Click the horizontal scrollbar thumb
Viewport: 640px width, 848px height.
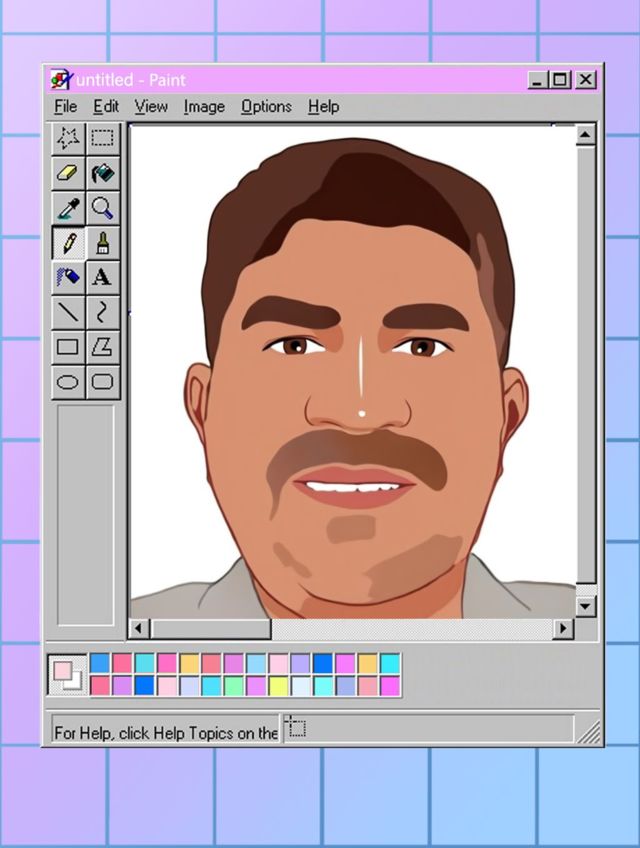211,629
